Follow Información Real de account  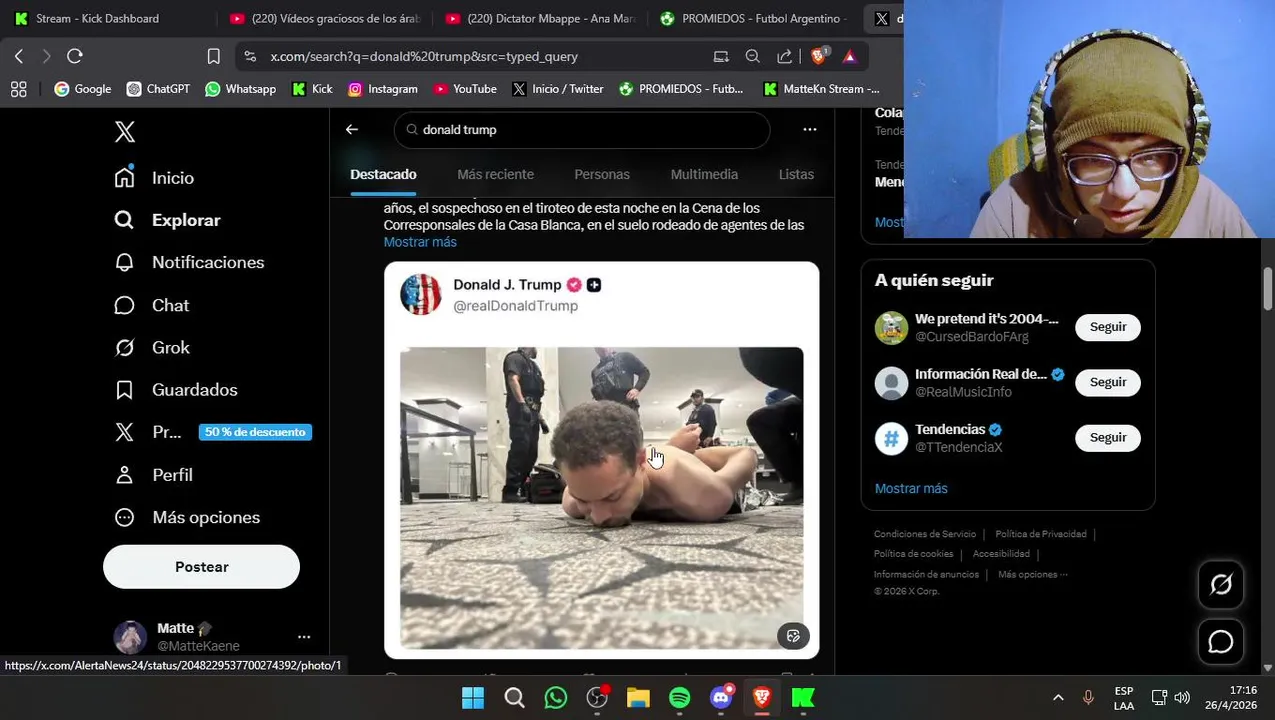(x=1108, y=382)
